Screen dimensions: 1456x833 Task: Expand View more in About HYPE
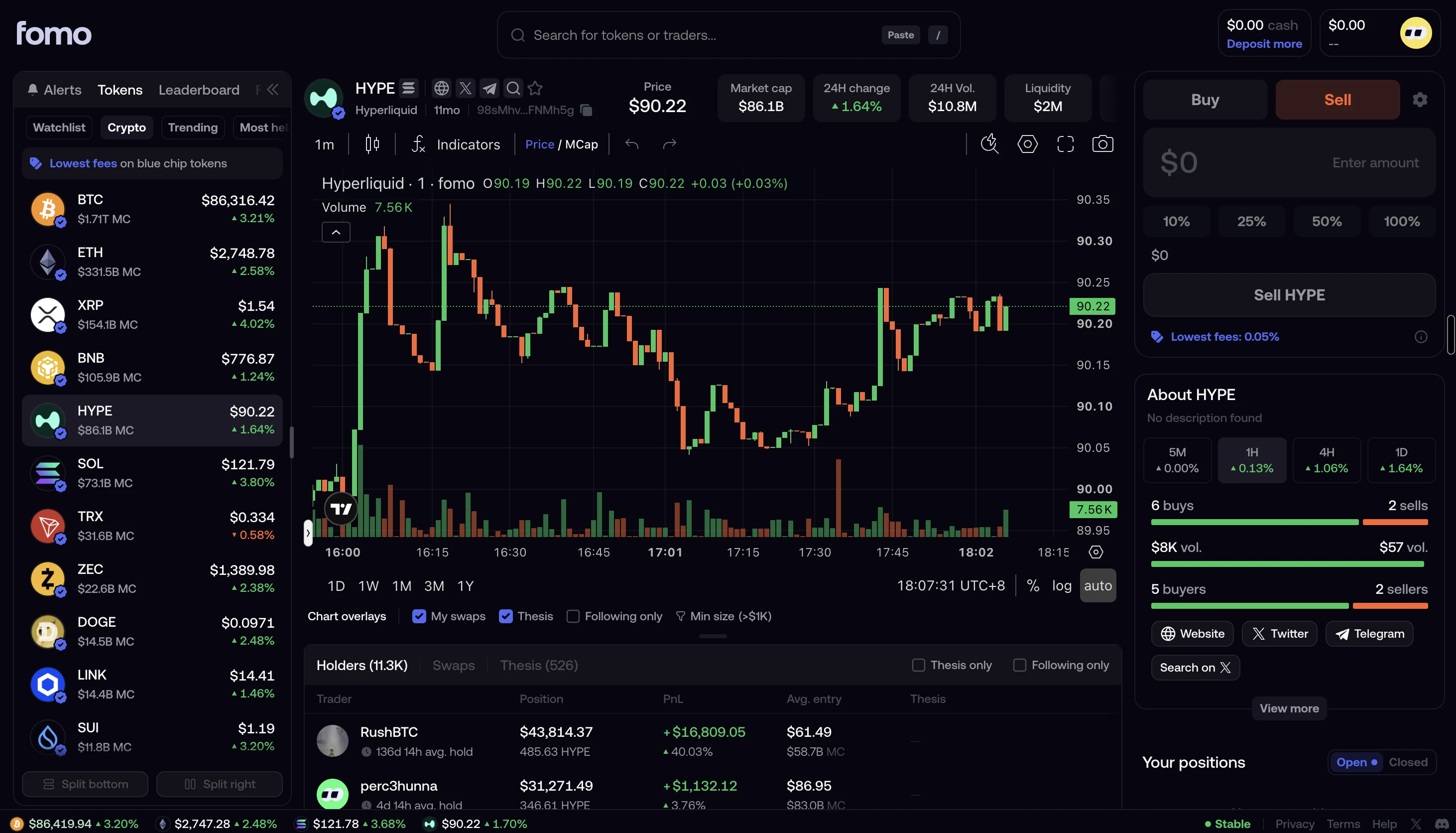pos(1289,708)
